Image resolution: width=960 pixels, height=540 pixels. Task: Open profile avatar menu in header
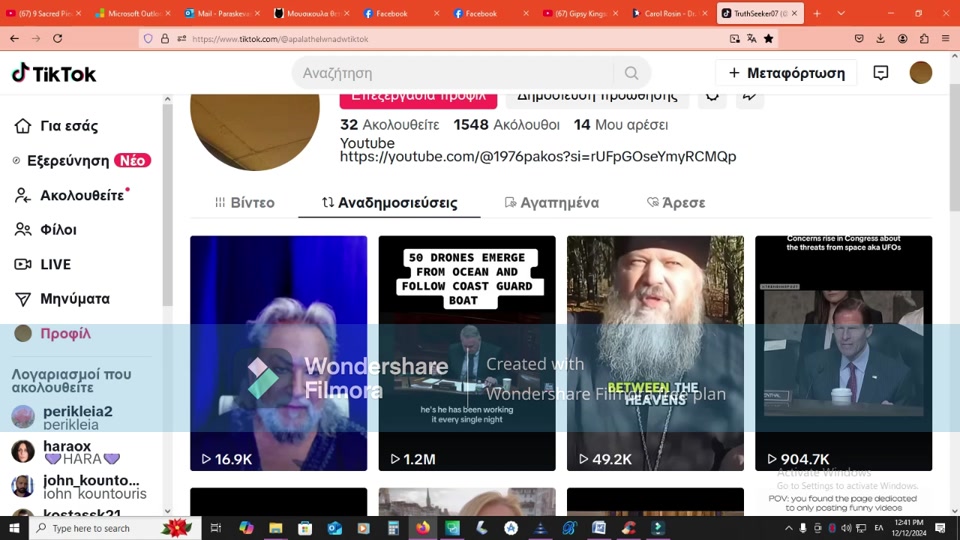tap(920, 73)
